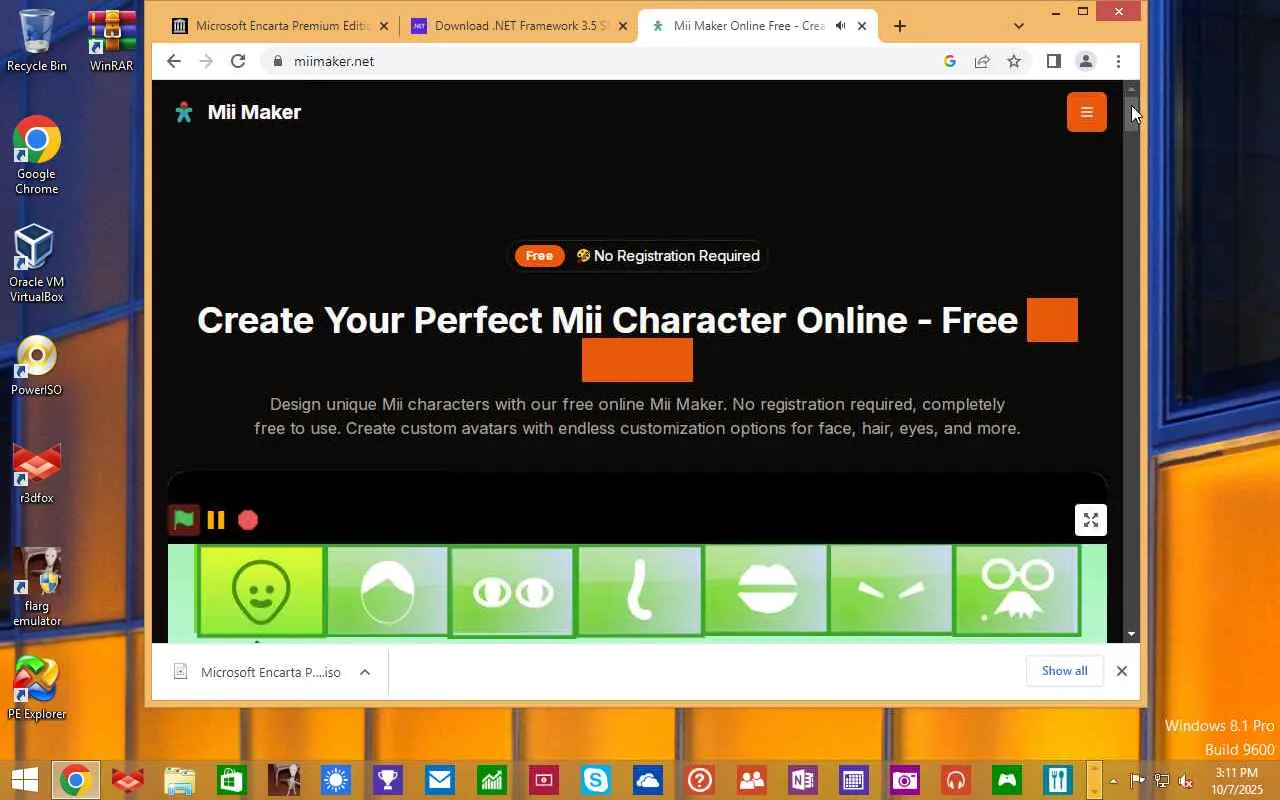
Task: Switch to Download .NET Framework 3.5 tab
Action: coord(518,26)
